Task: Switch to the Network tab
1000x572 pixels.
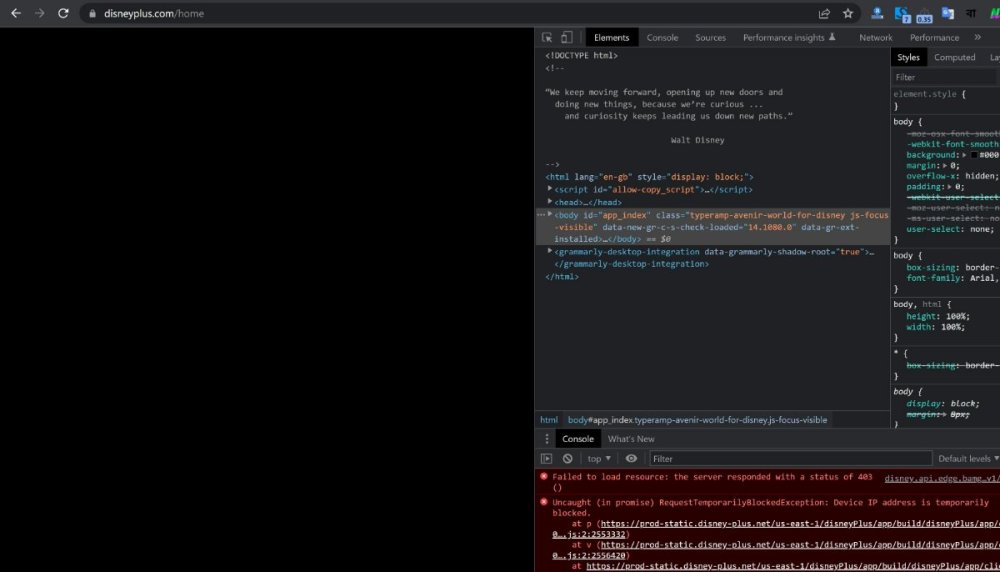Action: (x=876, y=38)
